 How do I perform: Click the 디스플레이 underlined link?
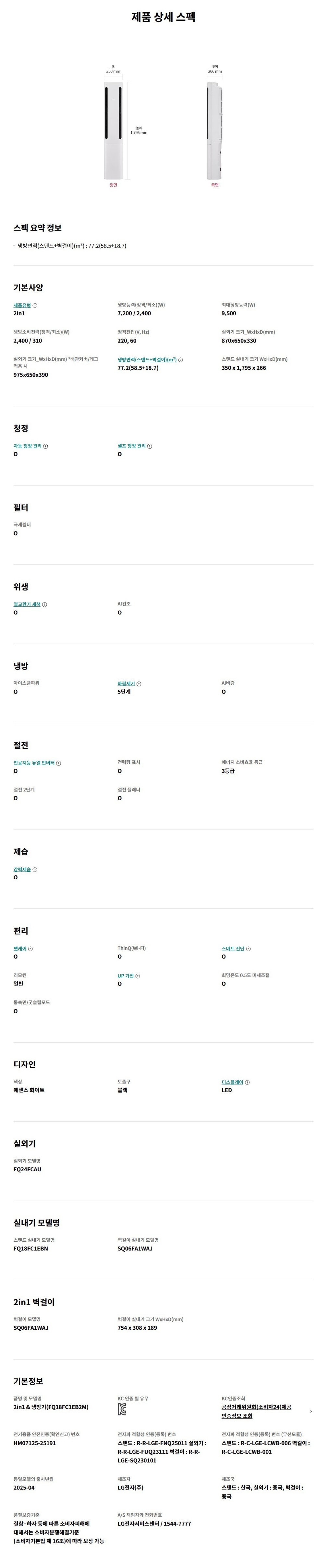click(232, 1082)
